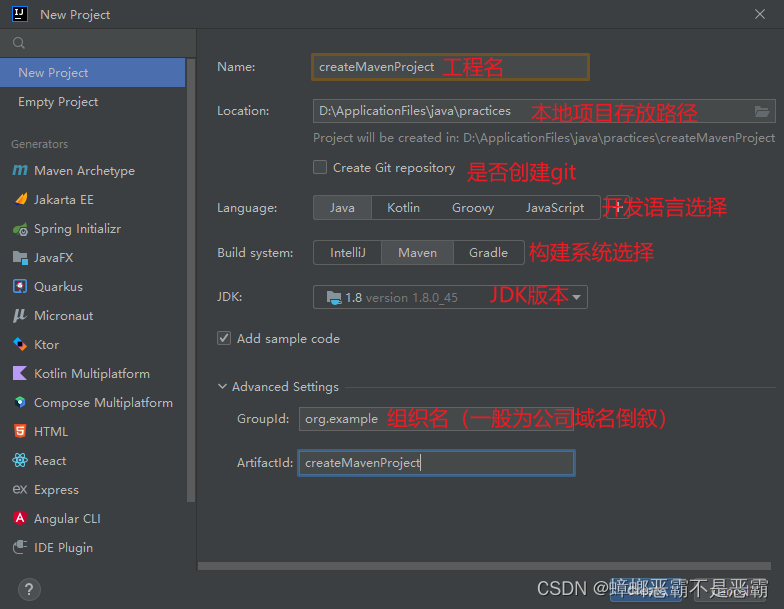Select JavaScript as the language
Screen dimensions: 784x609
555,208
